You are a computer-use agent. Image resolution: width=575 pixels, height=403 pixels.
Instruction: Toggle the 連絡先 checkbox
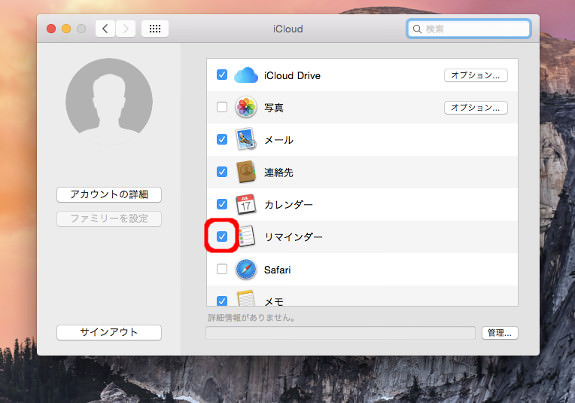pyautogui.click(x=222, y=172)
